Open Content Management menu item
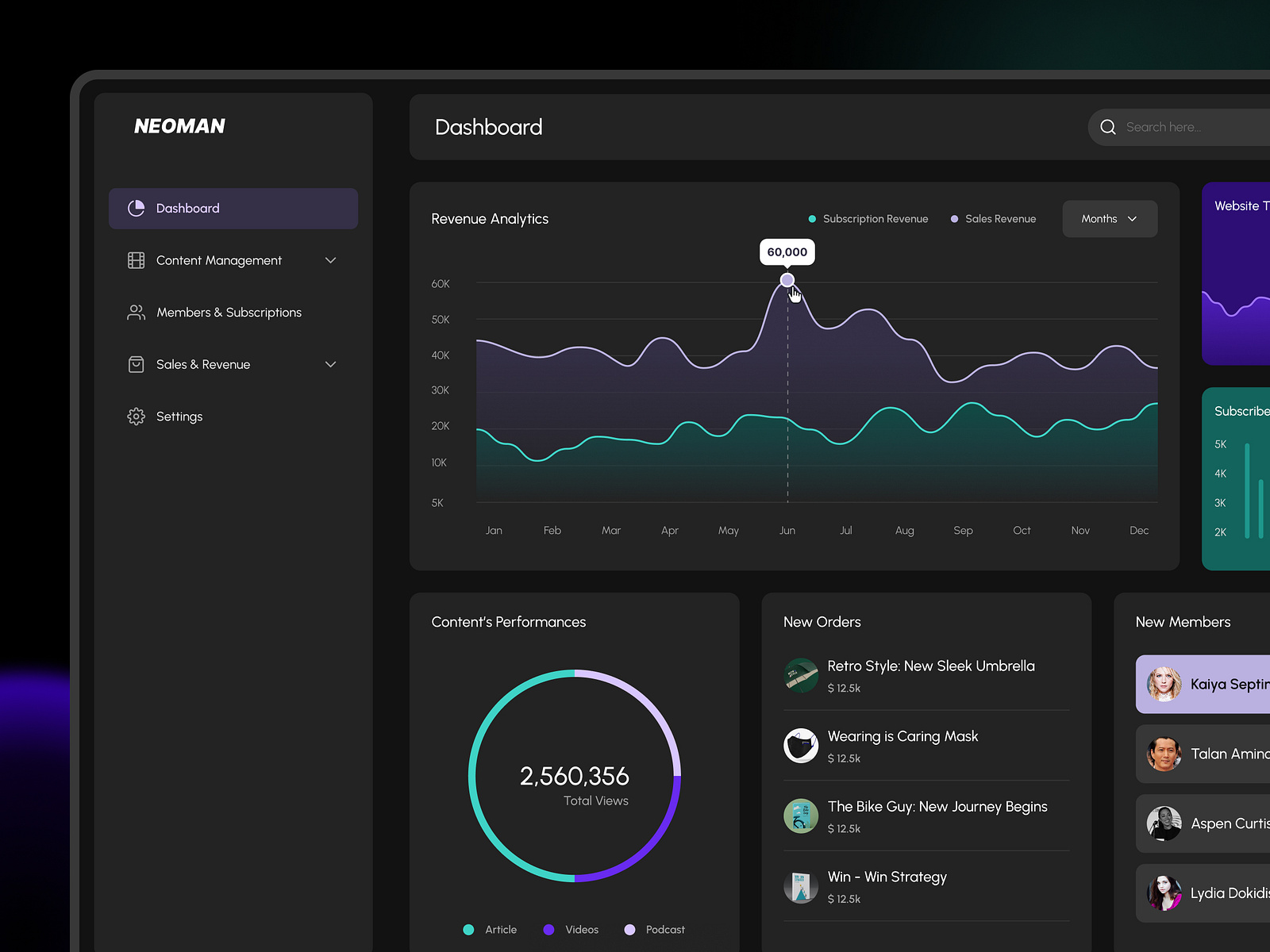 click(233, 260)
